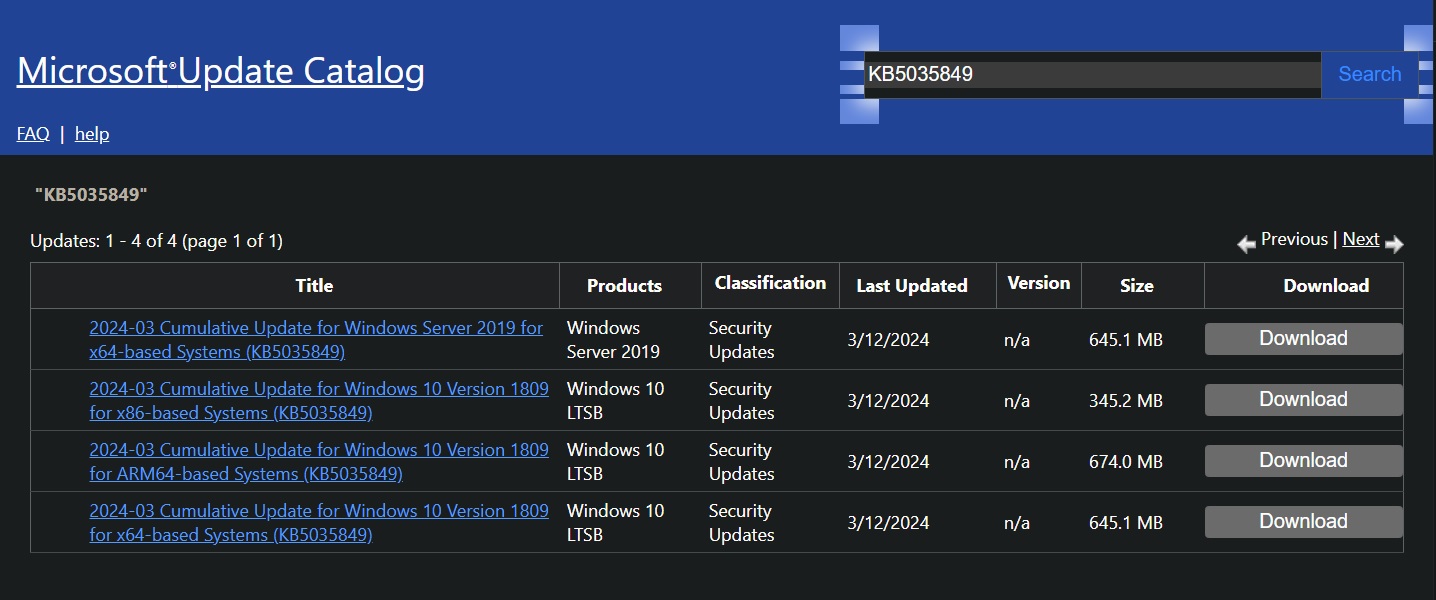
Task: Sort results by Products column header
Action: click(624, 285)
